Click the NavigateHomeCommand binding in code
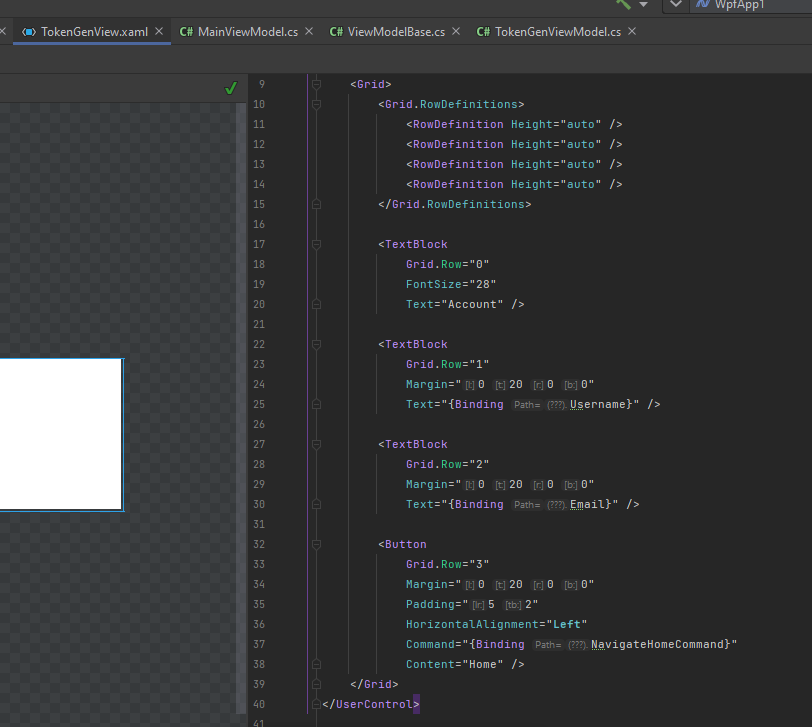 pyautogui.click(x=660, y=644)
